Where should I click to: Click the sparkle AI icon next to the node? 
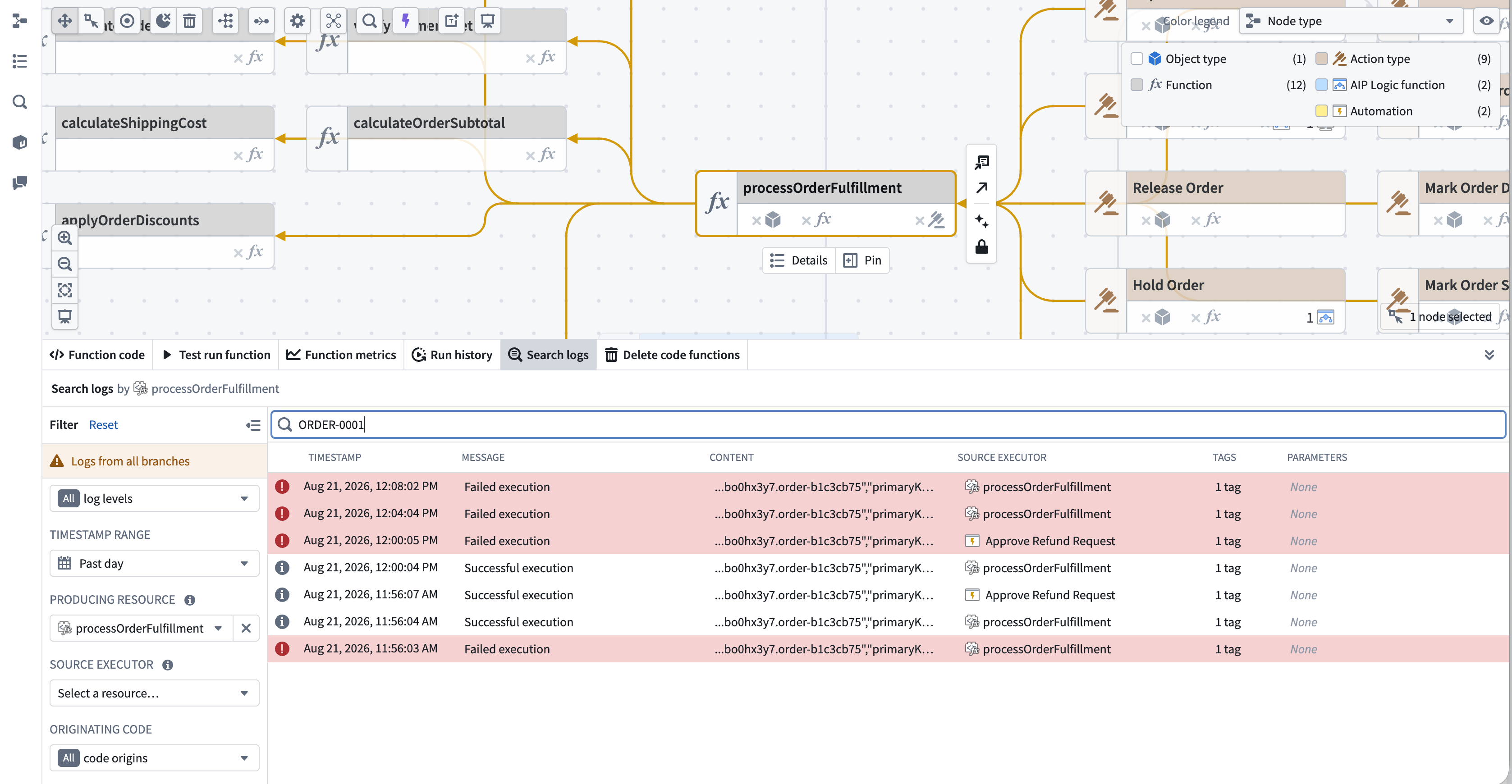point(981,221)
